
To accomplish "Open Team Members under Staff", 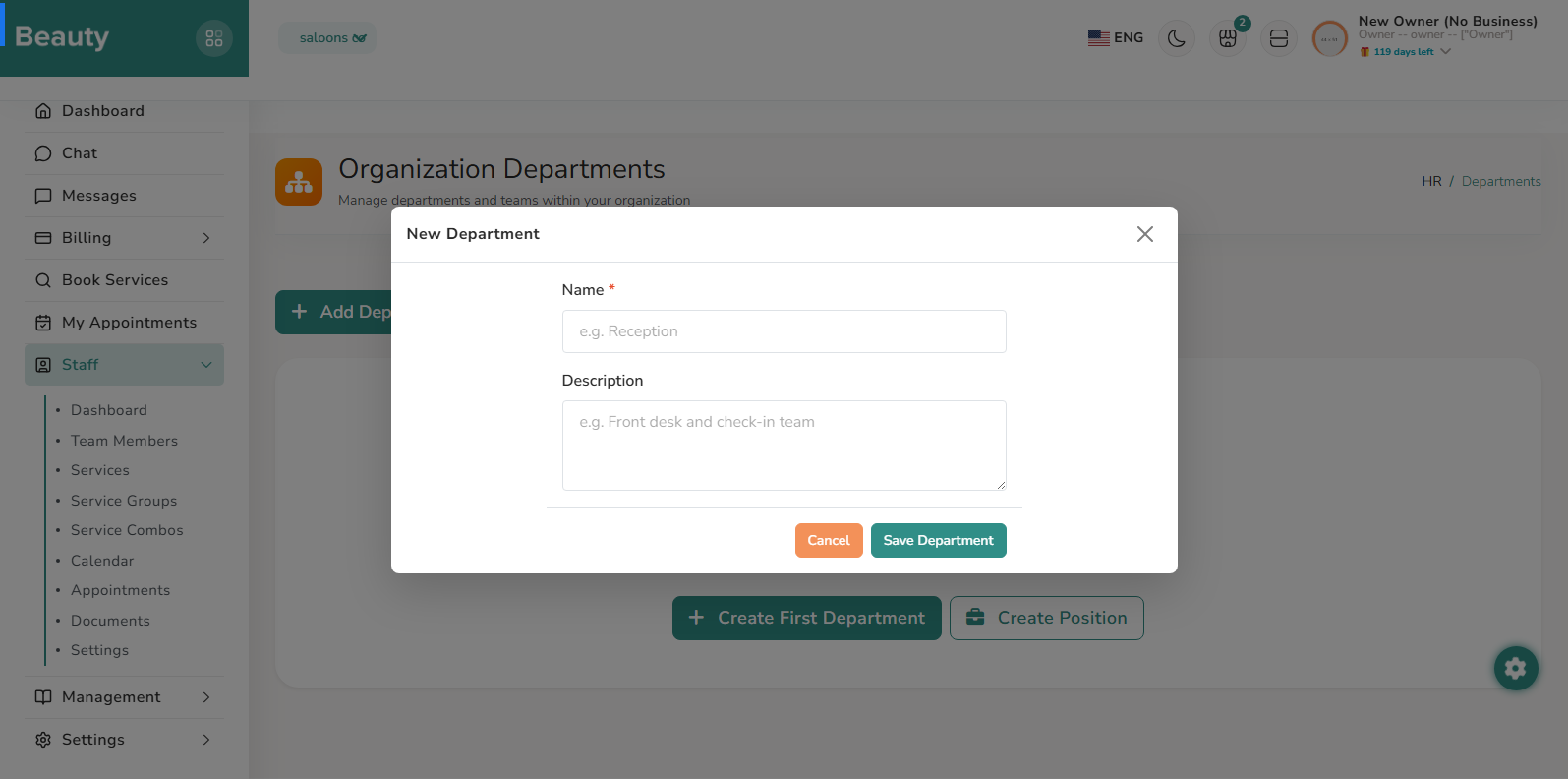I will (x=124, y=441).
